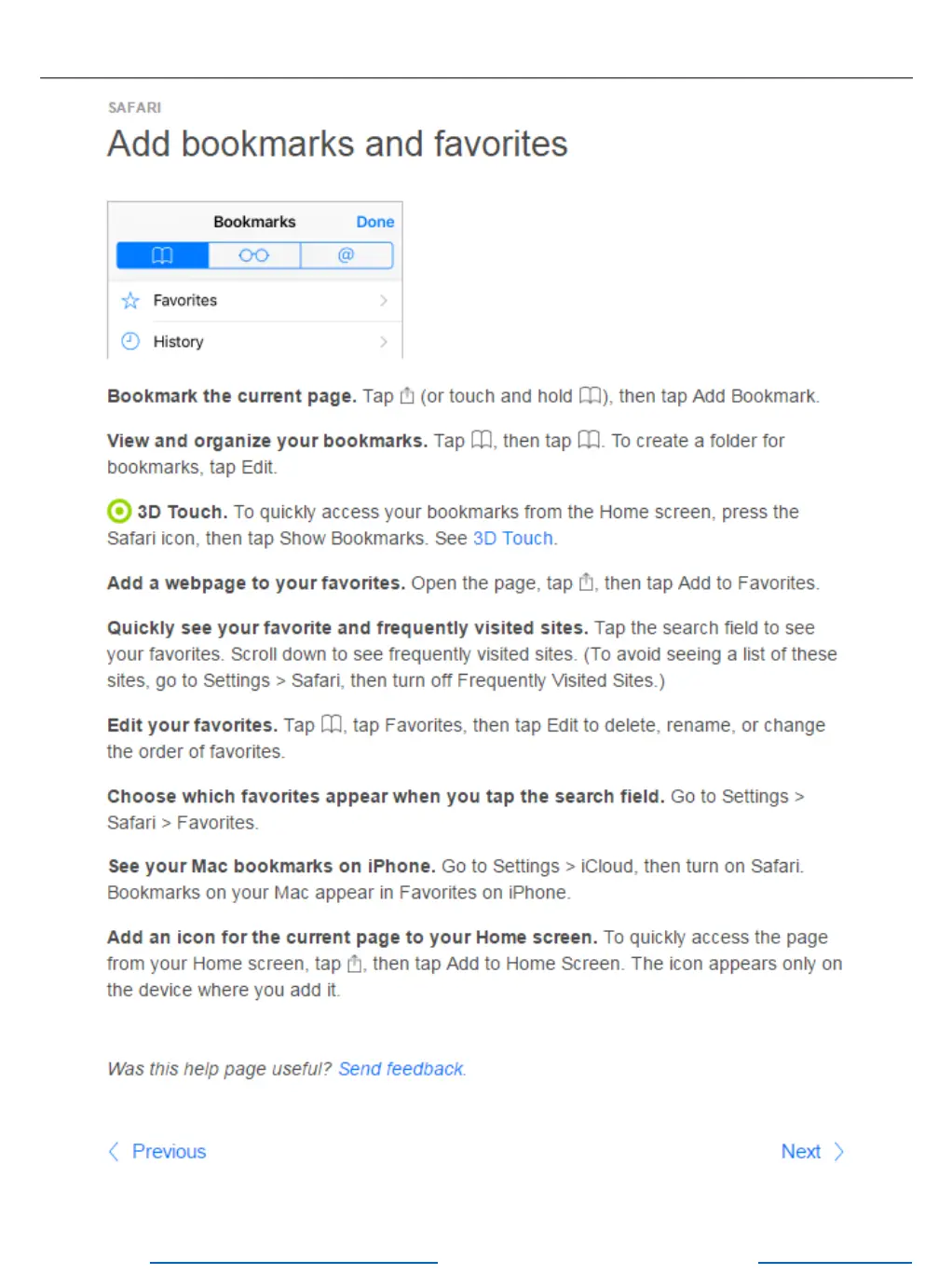
Task: Open the 3D Touch link
Action: (x=513, y=538)
